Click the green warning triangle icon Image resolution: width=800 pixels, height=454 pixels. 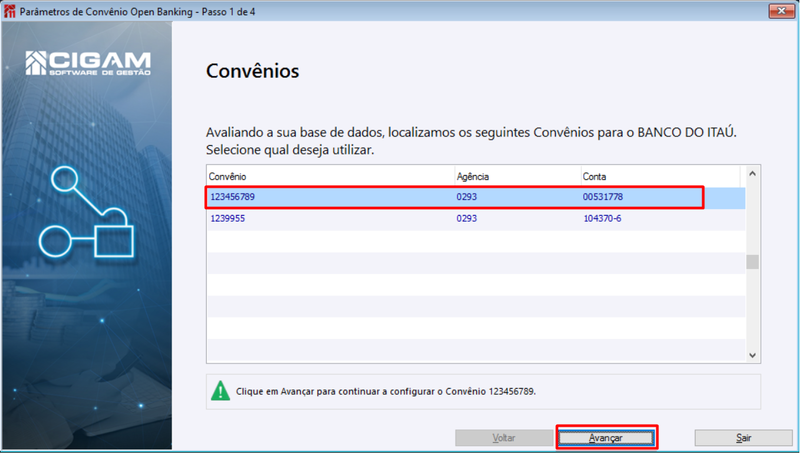coord(220,391)
